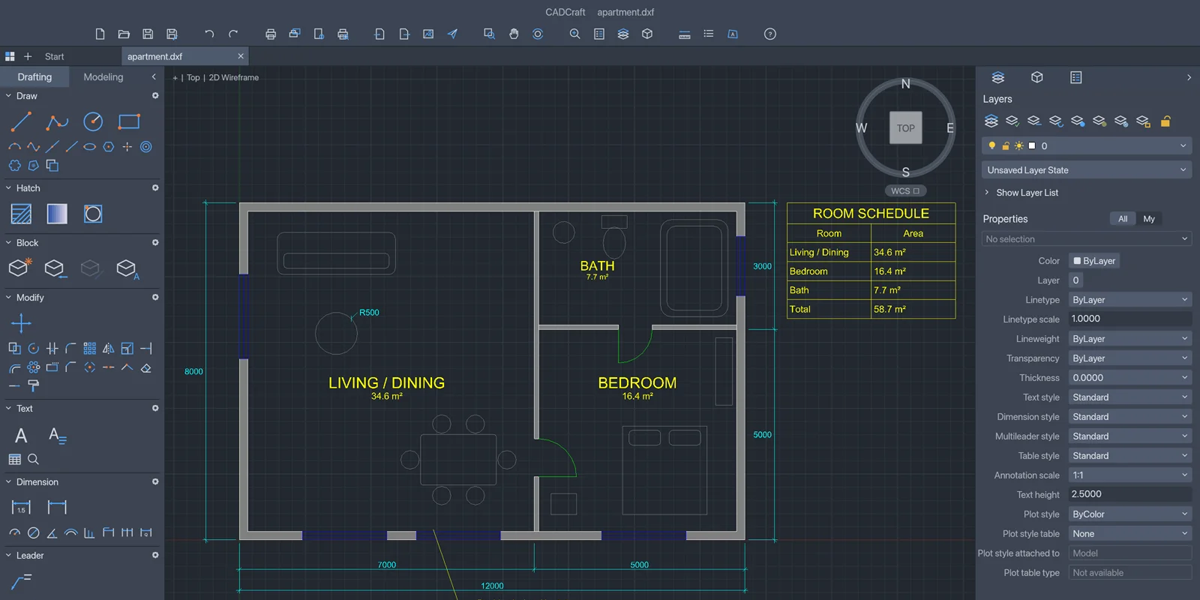Open the Draw panel settings gear

[x=155, y=96]
